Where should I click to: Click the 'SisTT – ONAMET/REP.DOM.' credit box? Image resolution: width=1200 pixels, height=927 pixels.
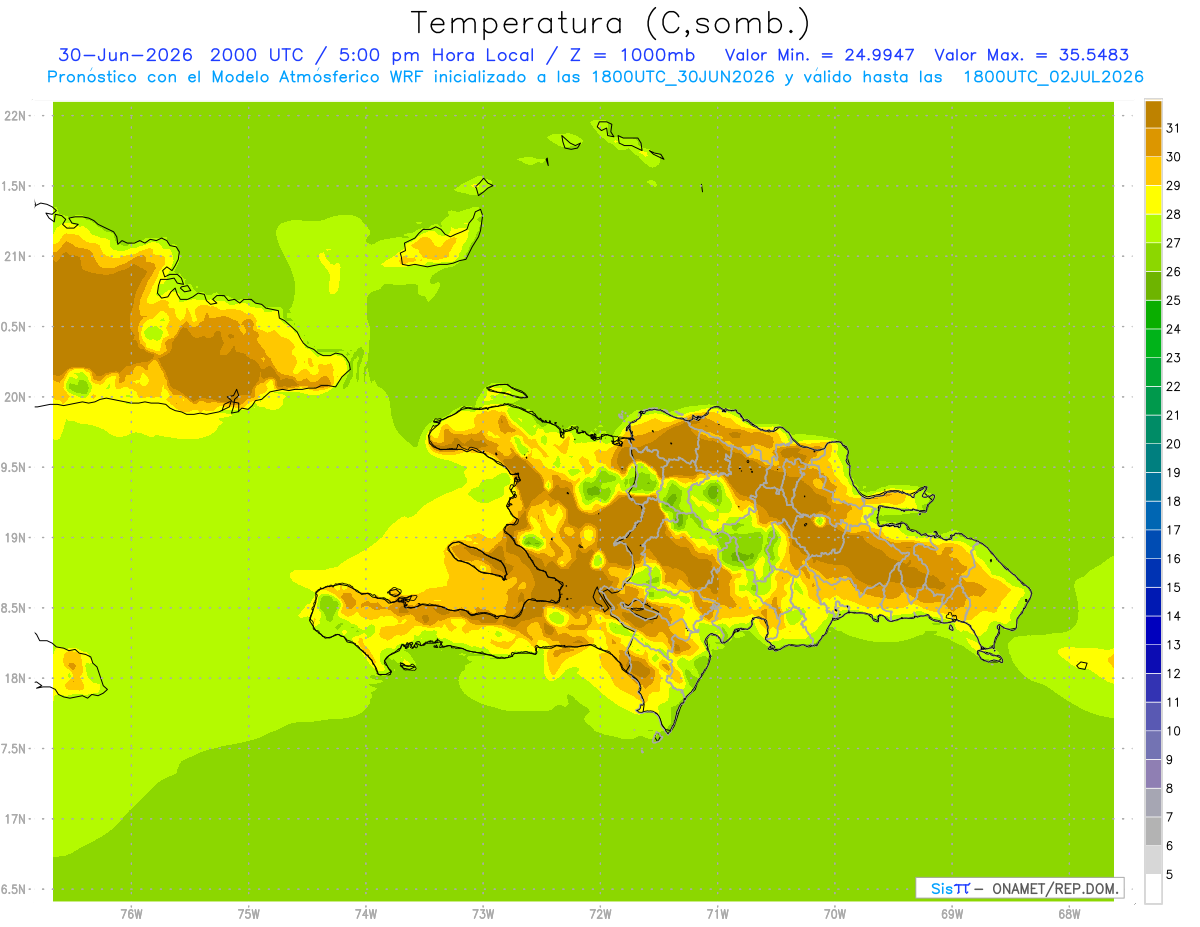coord(1019,888)
